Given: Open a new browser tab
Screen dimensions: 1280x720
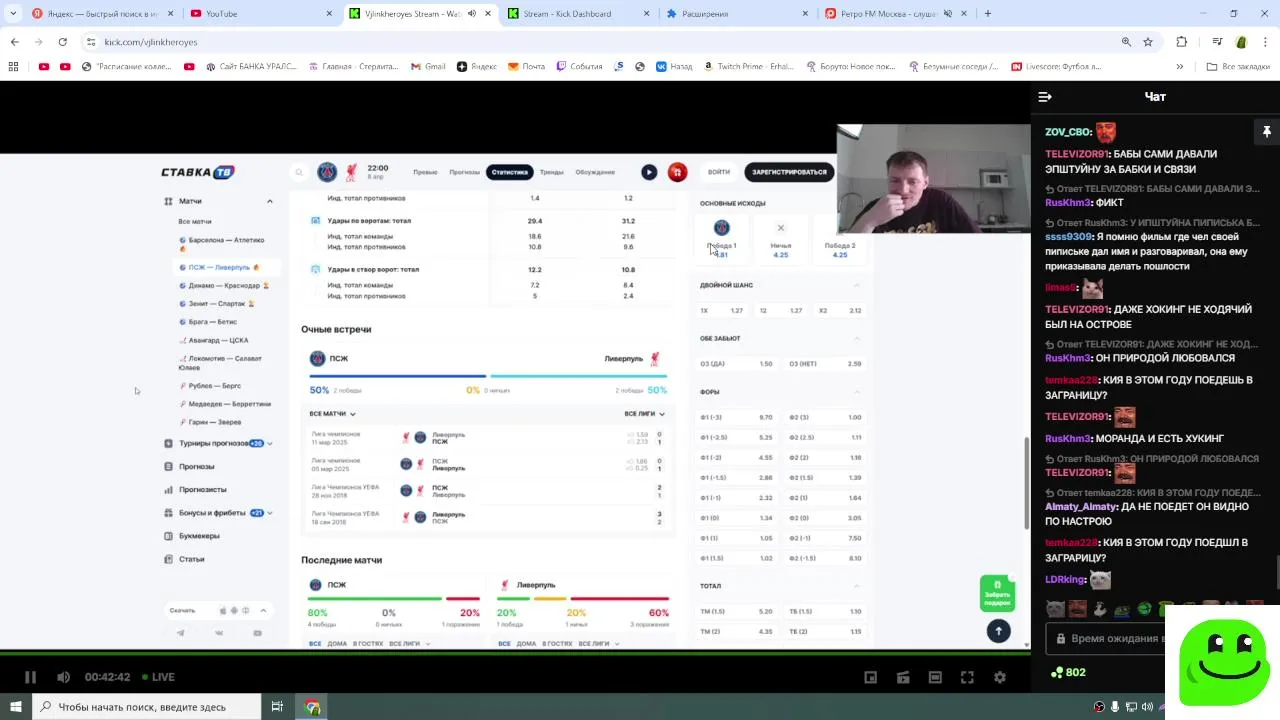Looking at the screenshot, I should (988, 14).
